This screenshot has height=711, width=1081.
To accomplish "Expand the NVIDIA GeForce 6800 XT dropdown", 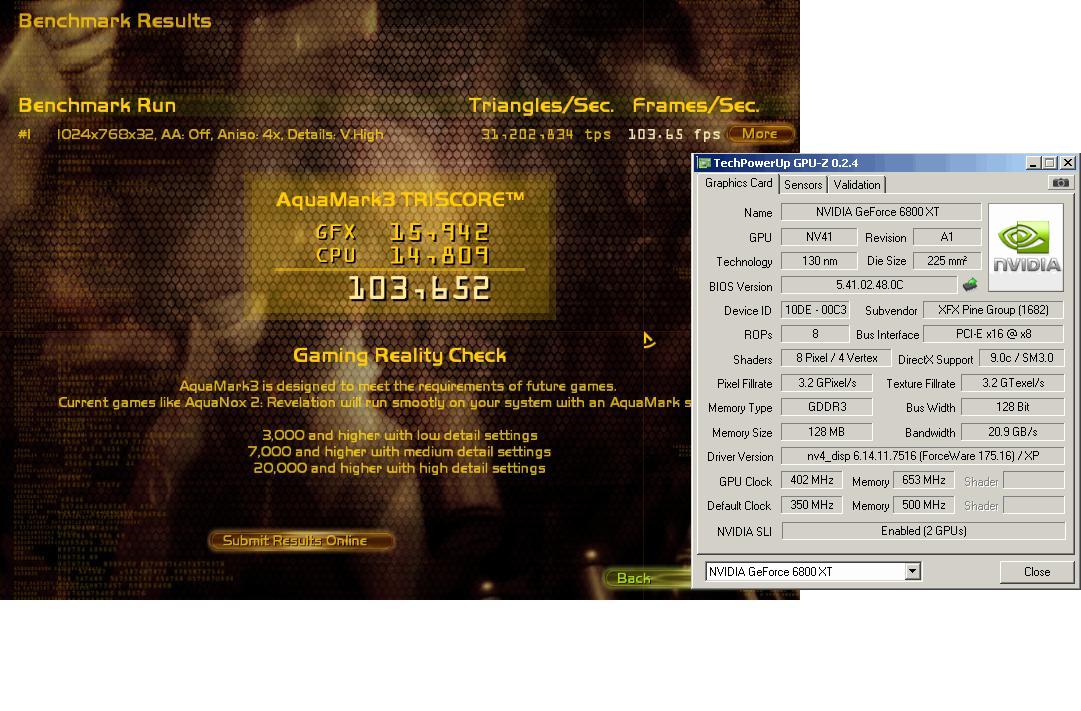I will point(912,571).
